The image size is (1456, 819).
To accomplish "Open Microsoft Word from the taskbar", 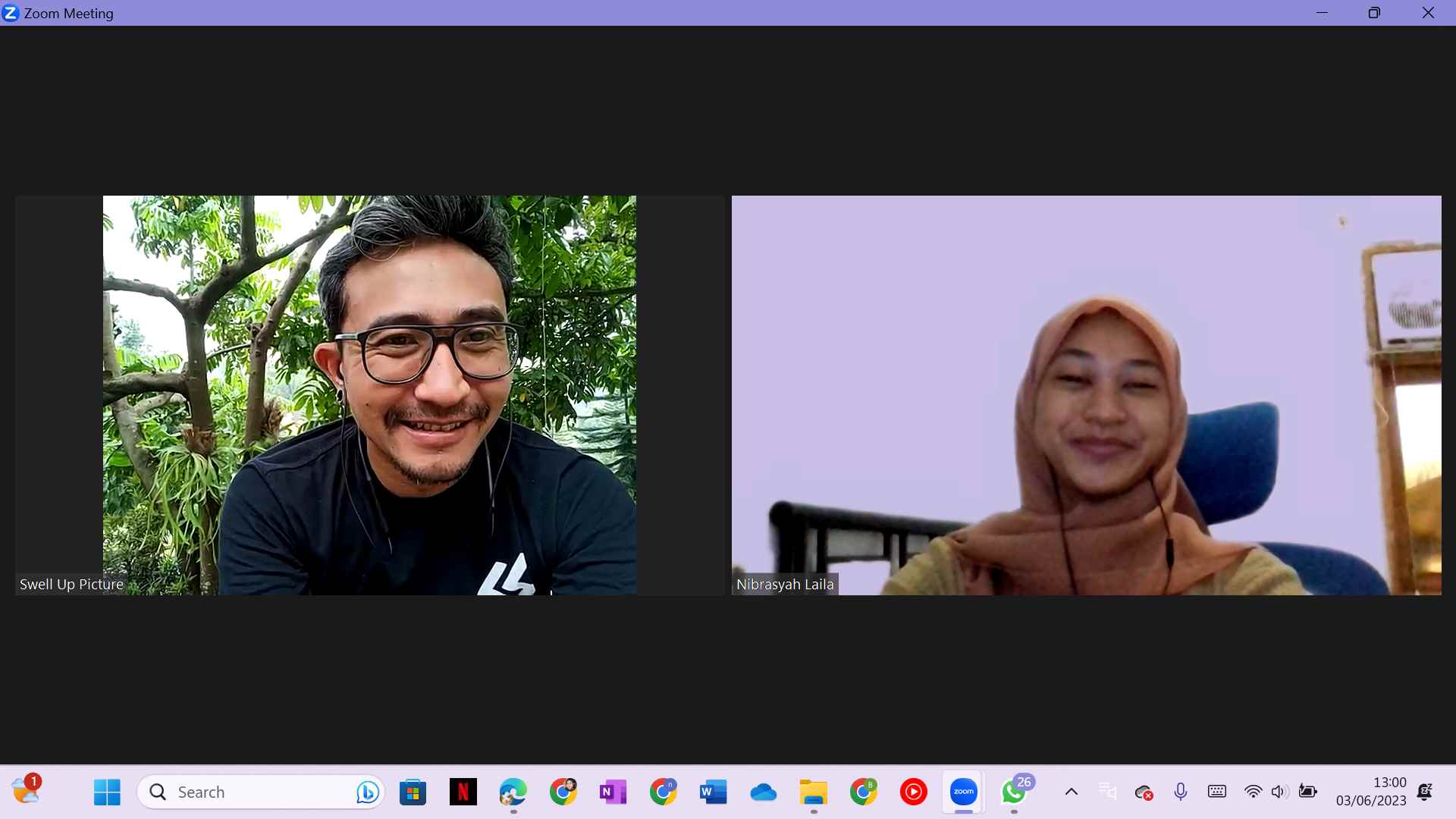I will pos(713,792).
